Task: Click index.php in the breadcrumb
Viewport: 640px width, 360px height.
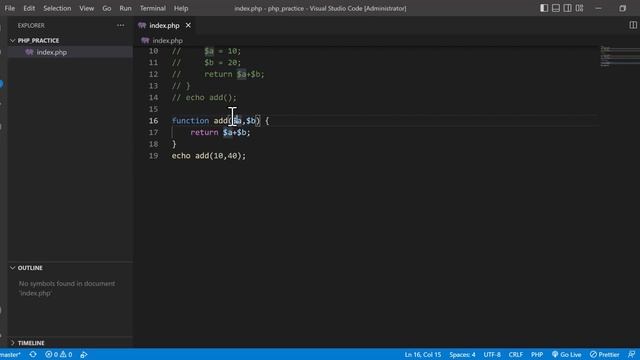Action: (x=167, y=40)
